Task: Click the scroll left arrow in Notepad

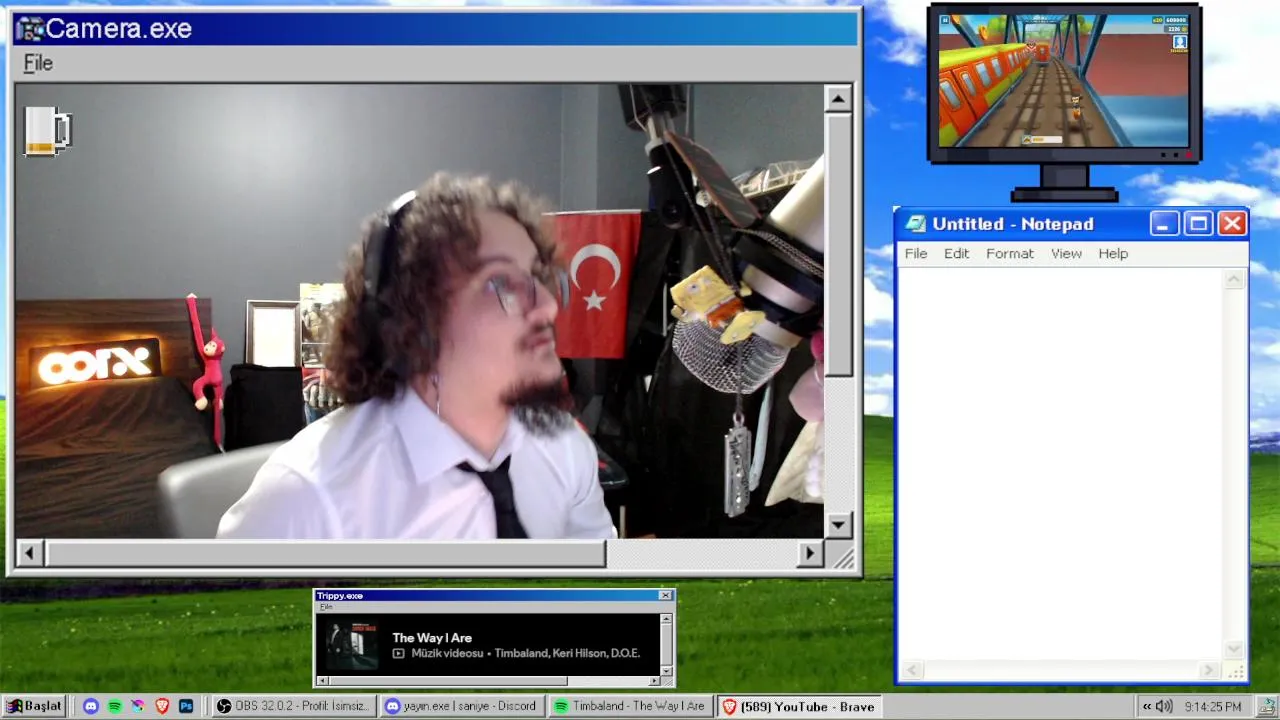Action: 911,671
